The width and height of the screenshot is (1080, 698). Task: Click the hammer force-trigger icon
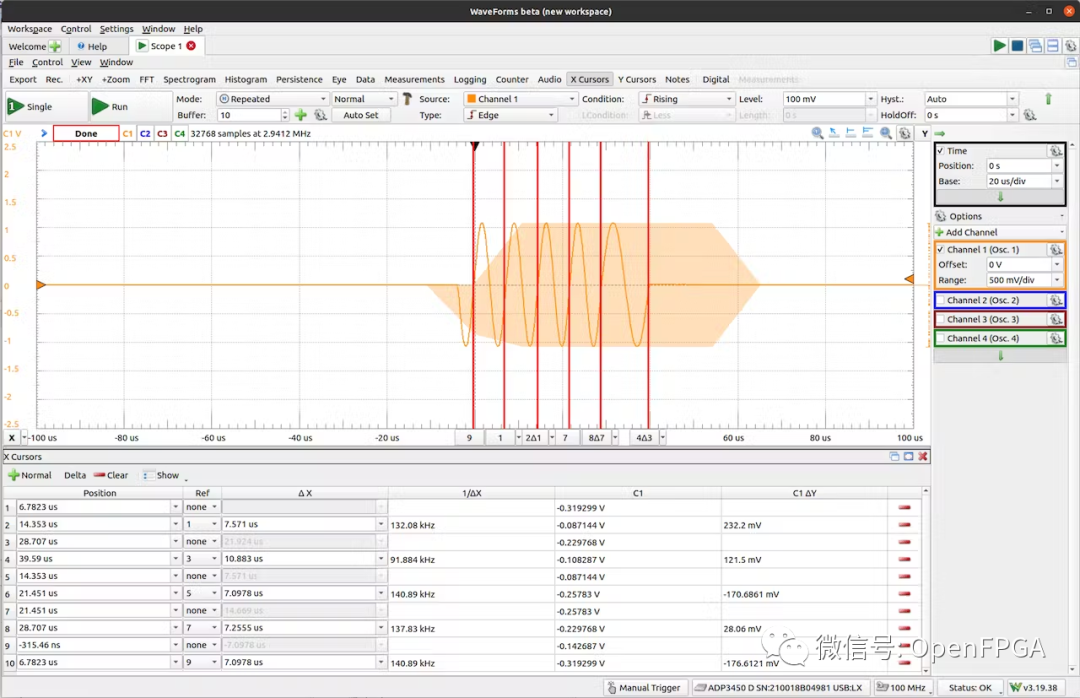(x=407, y=99)
